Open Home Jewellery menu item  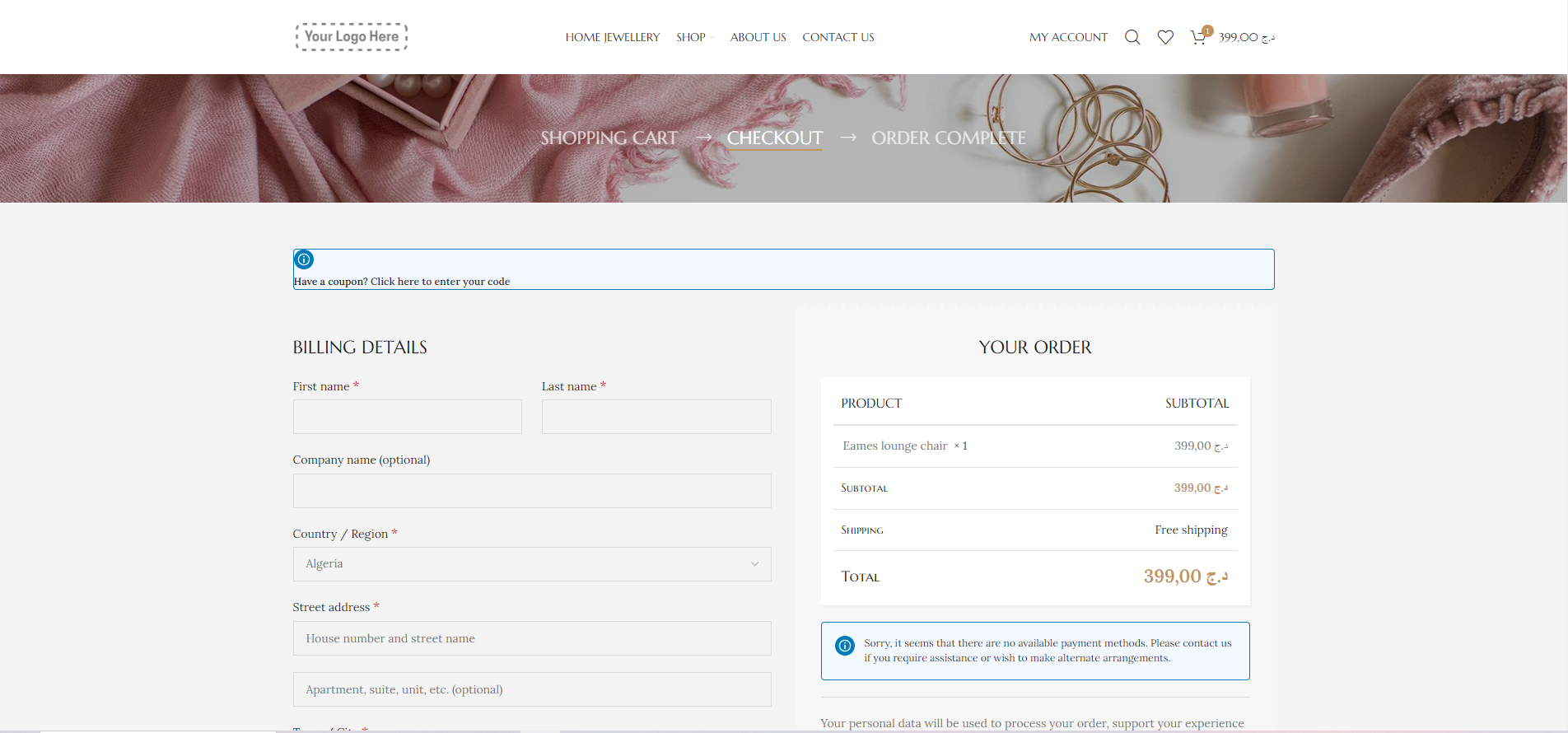click(612, 37)
